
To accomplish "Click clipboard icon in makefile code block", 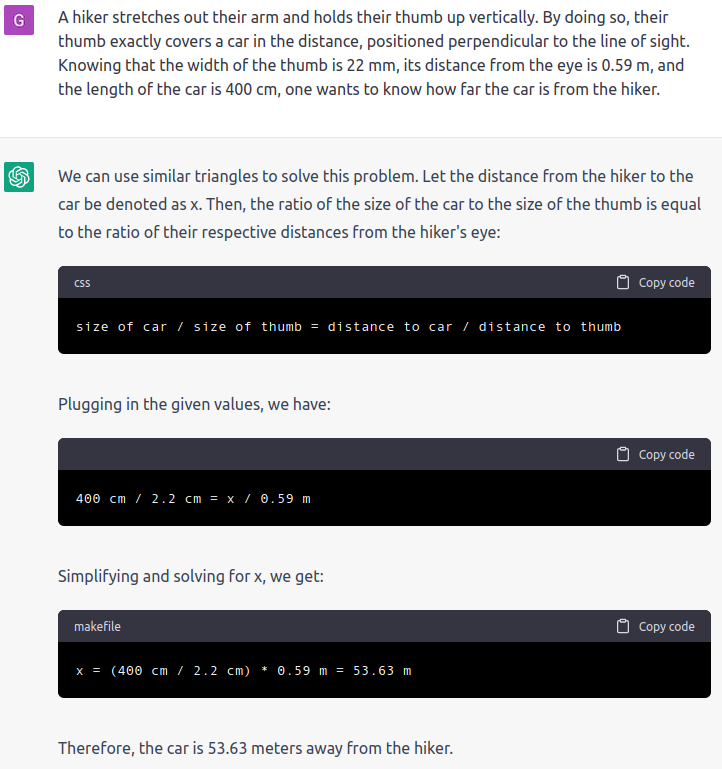I will [622, 626].
